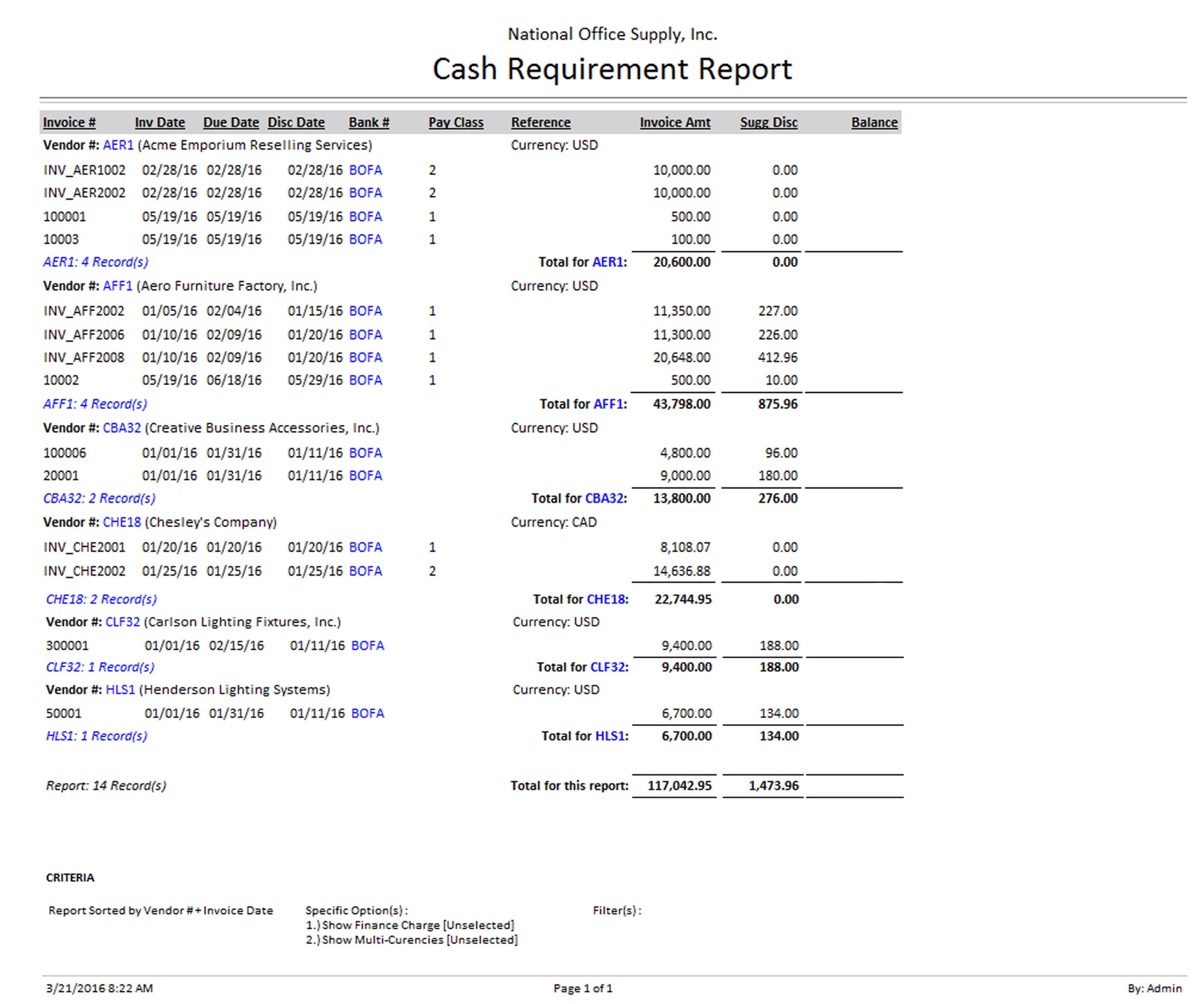
Task: Open the CHE18 vendor link
Action: 122,522
